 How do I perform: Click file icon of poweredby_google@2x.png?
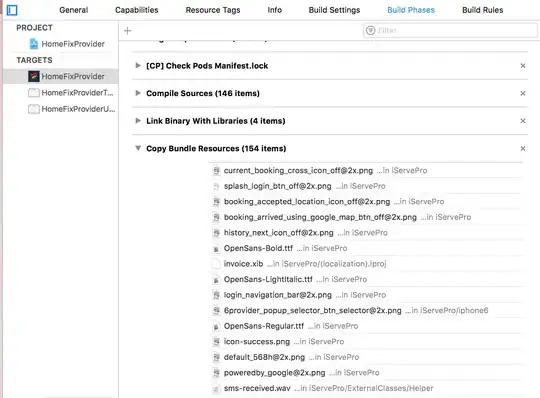point(216,373)
